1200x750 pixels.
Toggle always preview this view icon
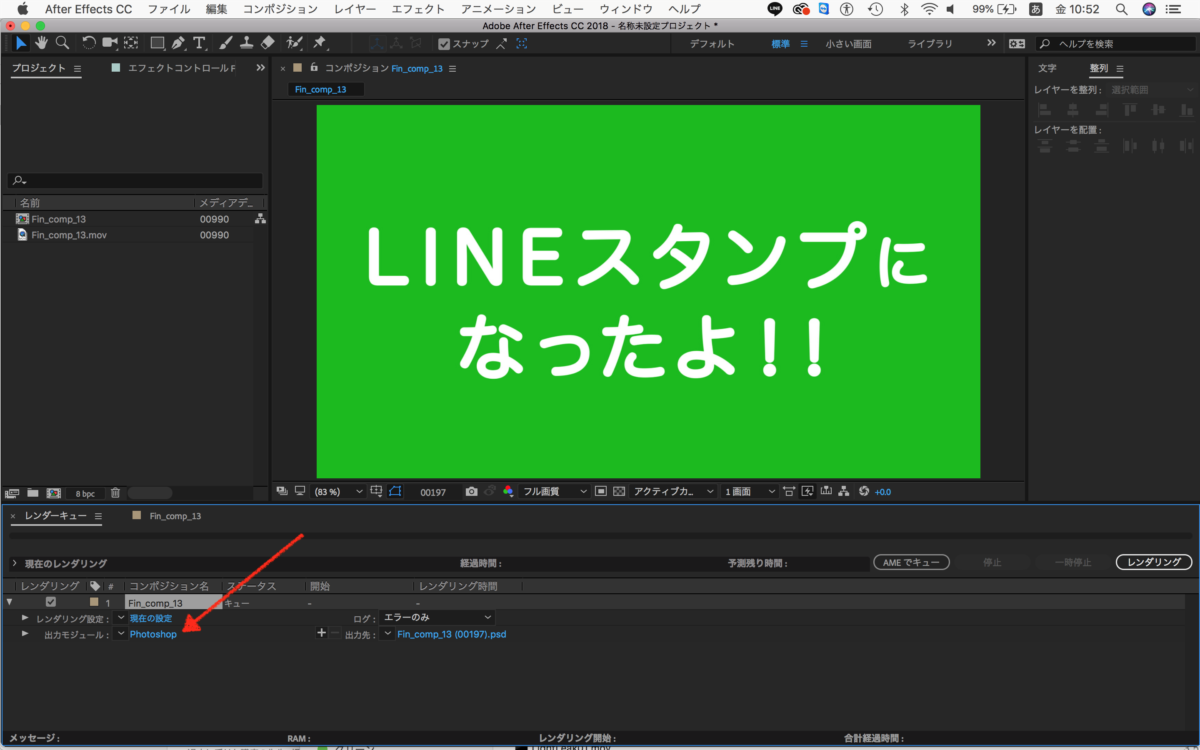click(x=281, y=492)
